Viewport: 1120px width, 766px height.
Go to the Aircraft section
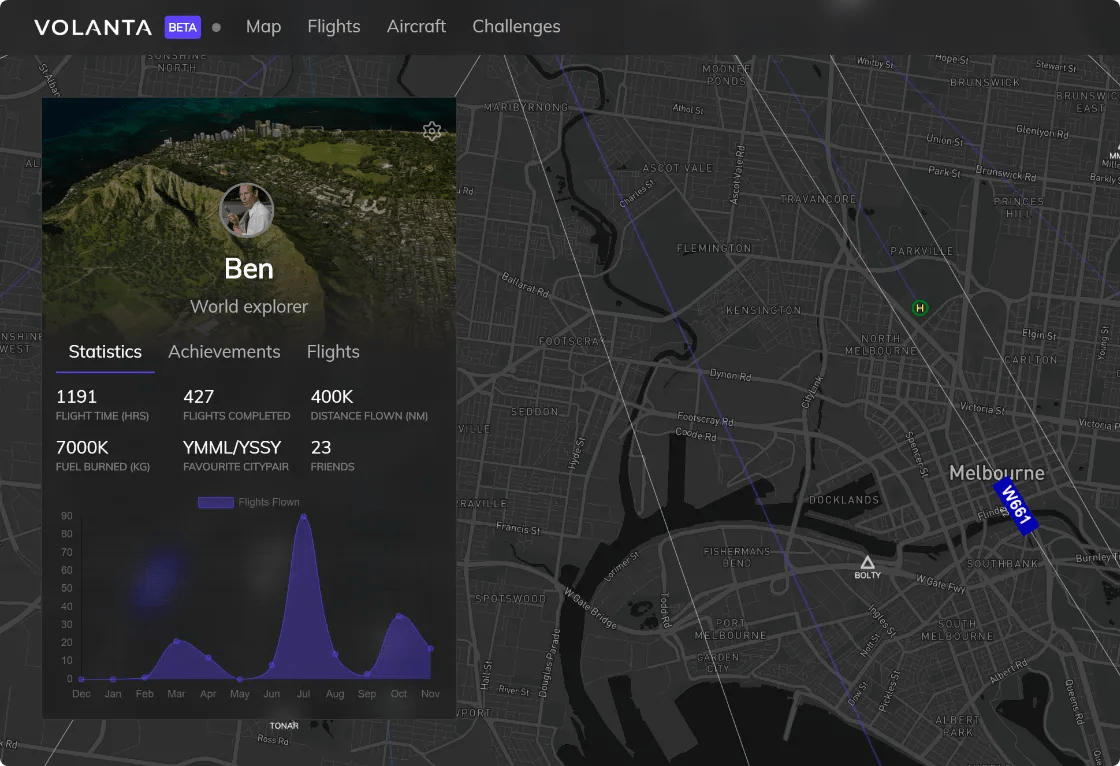pos(416,27)
